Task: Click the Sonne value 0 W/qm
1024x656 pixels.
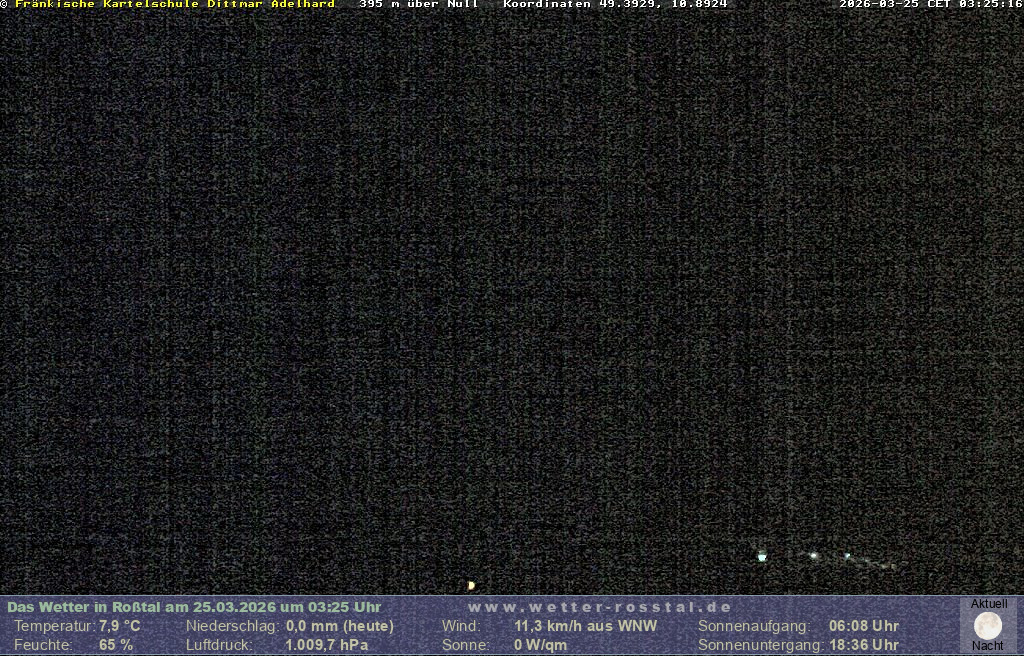Action: (x=540, y=645)
